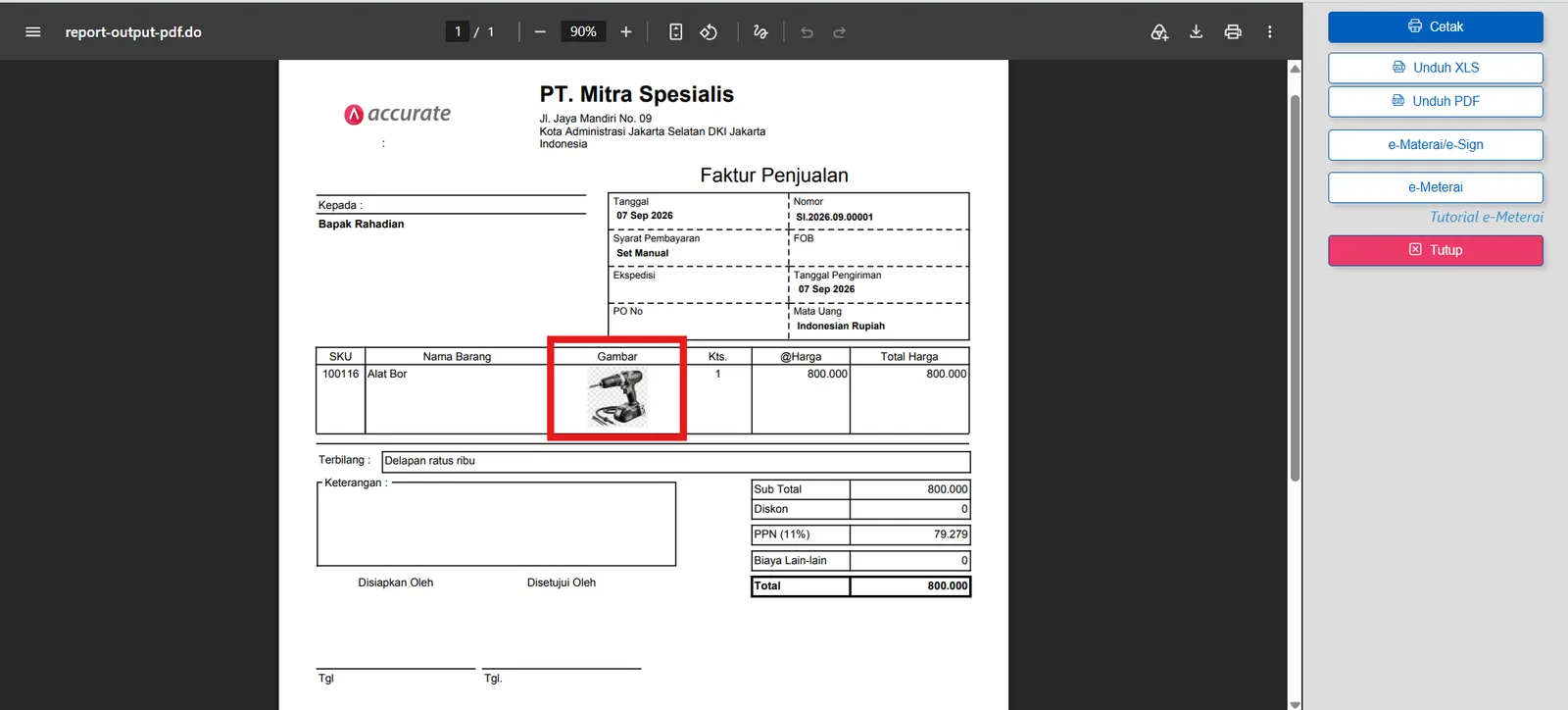The image size is (1568, 710).
Task: Click the report-output-pdf.do file title
Action: point(133,32)
